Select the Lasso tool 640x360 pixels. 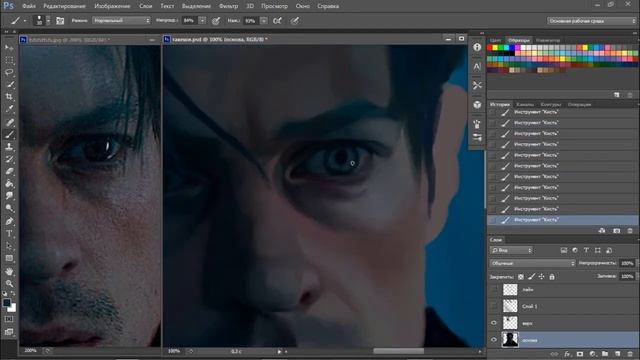click(9, 72)
